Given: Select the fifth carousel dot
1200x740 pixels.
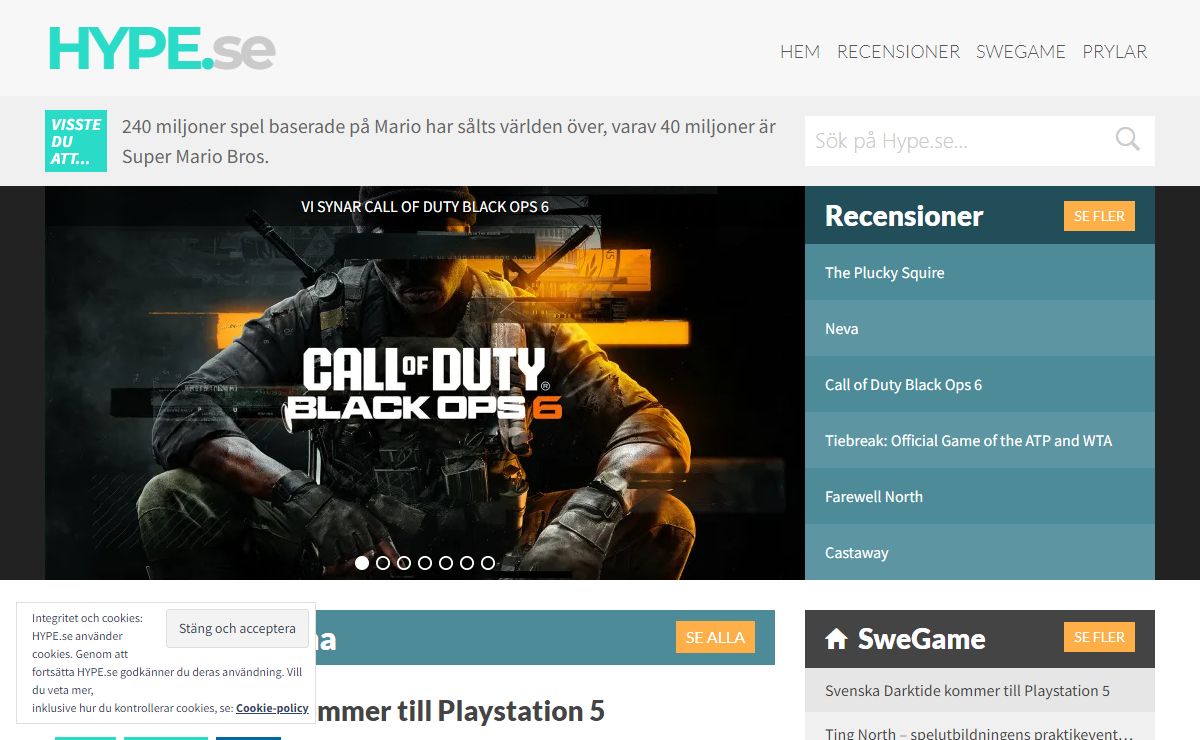Looking at the screenshot, I should point(446,563).
